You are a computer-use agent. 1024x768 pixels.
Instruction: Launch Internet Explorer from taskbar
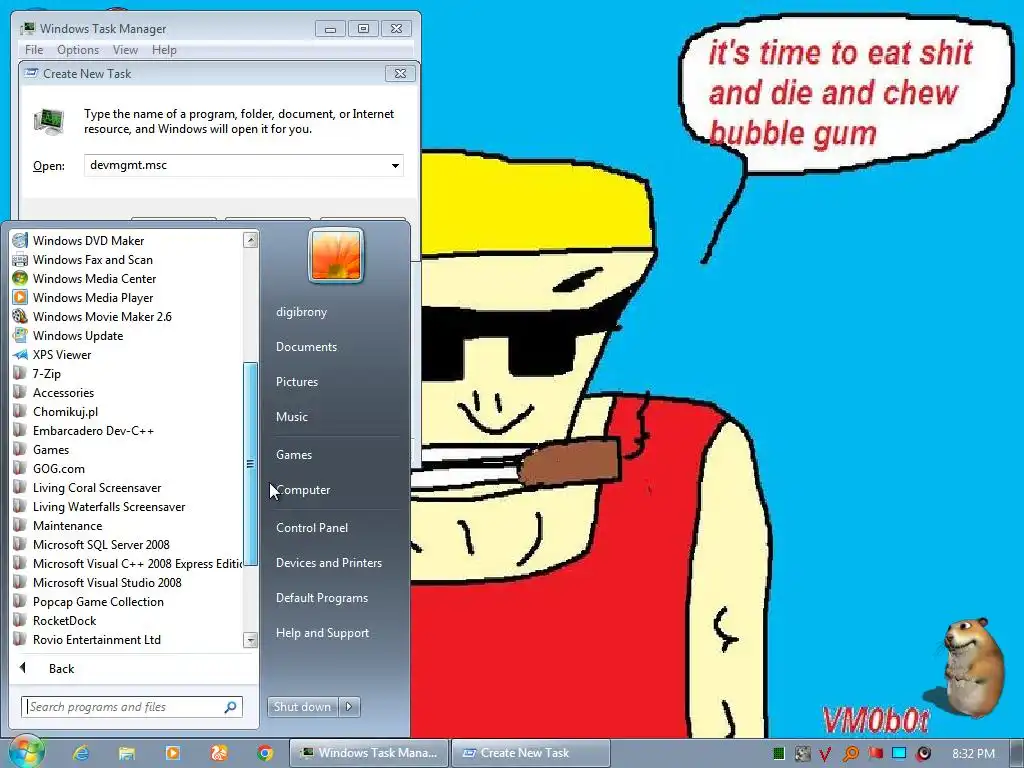click(x=81, y=753)
